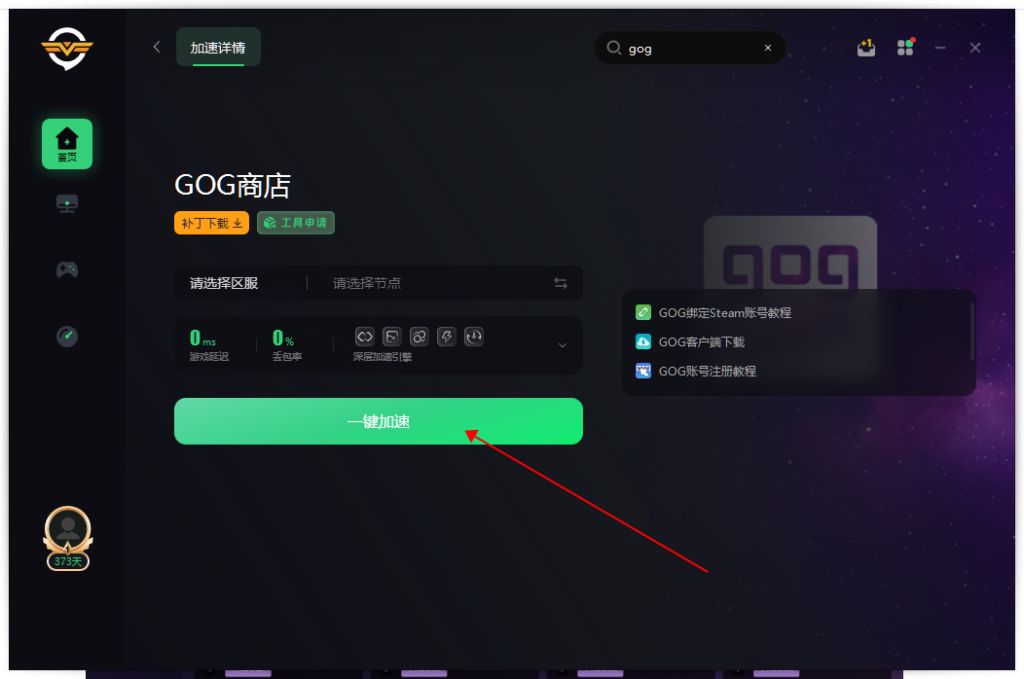Click the 补丁下载 patch download button

[x=212, y=223]
